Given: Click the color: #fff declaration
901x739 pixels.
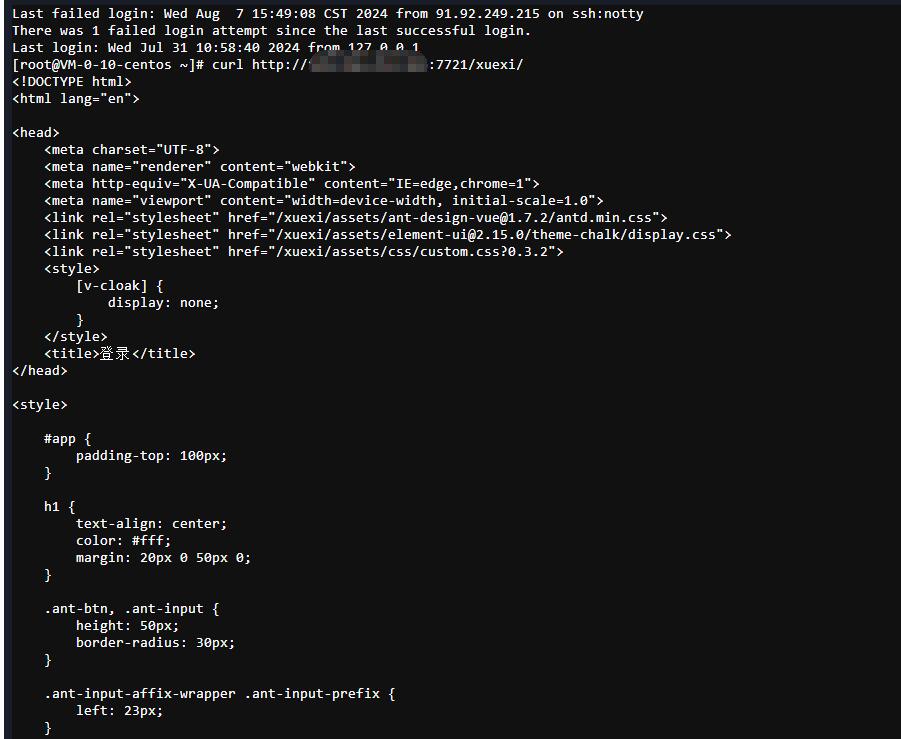Looking at the screenshot, I should [x=124, y=541].
